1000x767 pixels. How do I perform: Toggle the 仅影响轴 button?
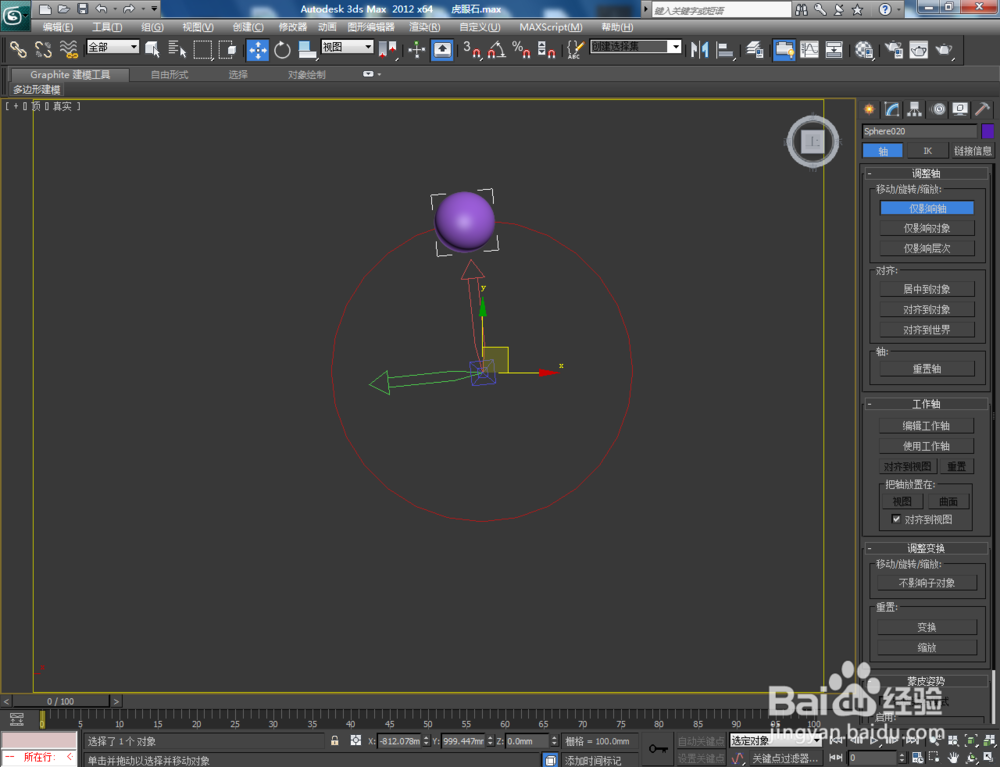coord(927,208)
